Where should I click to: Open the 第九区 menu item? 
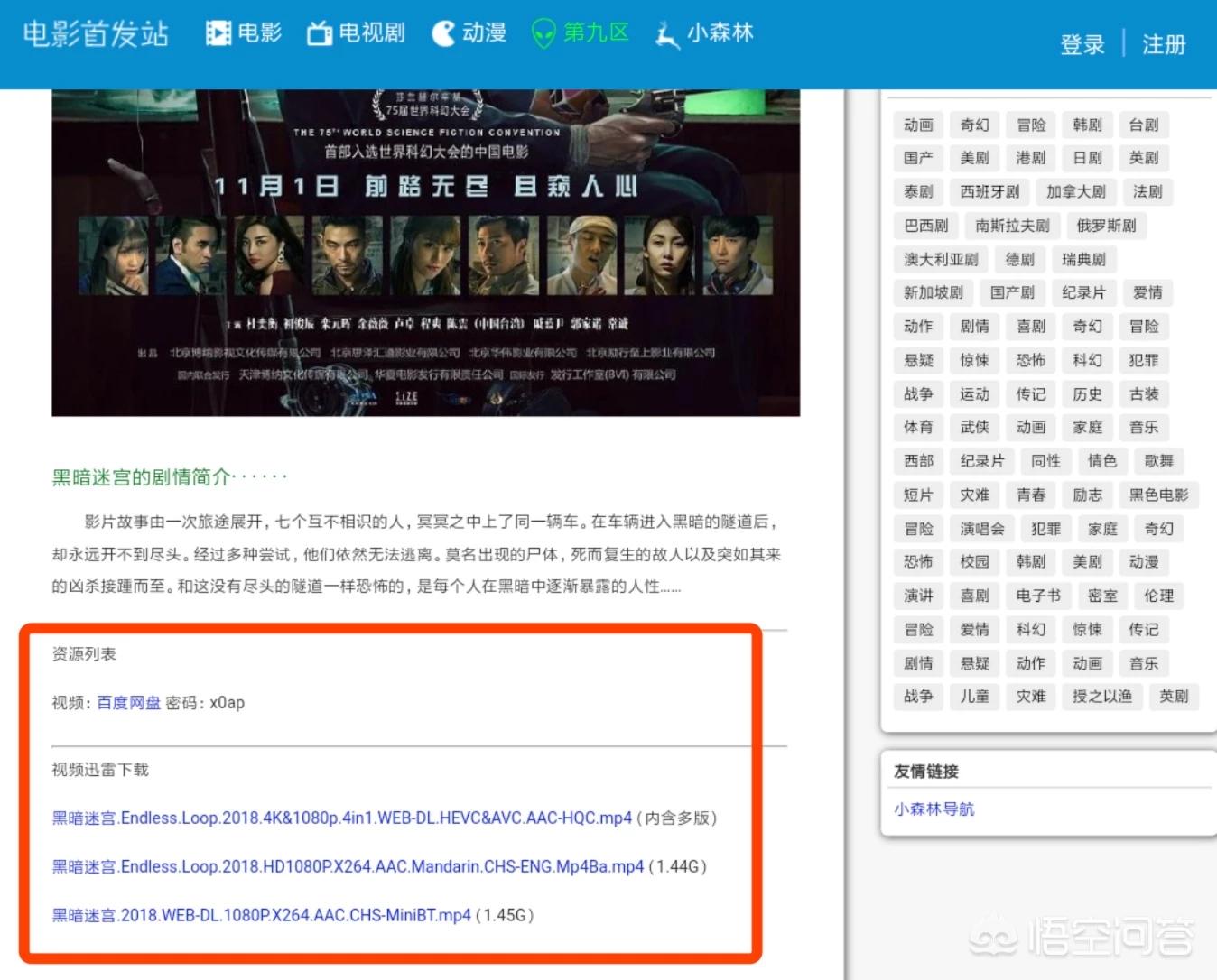point(596,33)
